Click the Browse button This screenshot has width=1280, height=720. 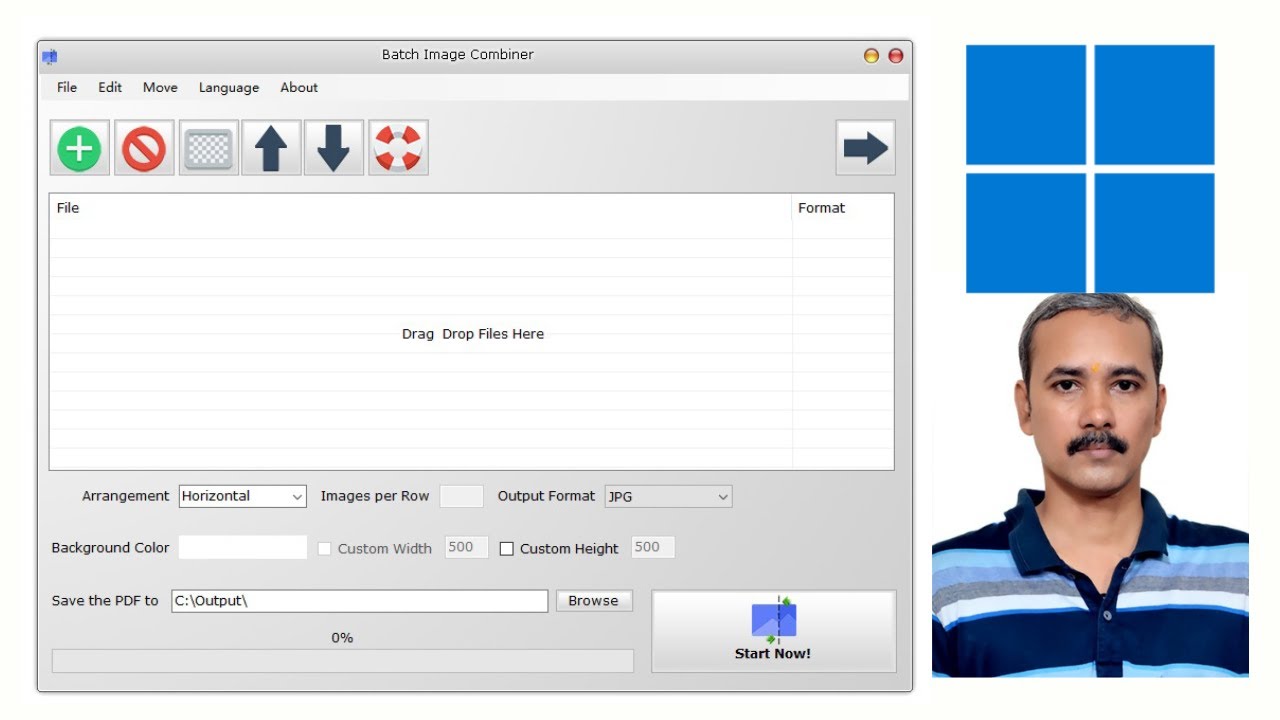[x=593, y=601]
